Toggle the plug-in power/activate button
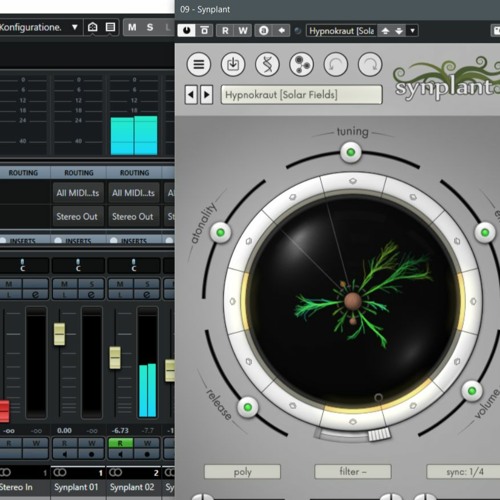This screenshot has height=500, width=500. point(186,31)
